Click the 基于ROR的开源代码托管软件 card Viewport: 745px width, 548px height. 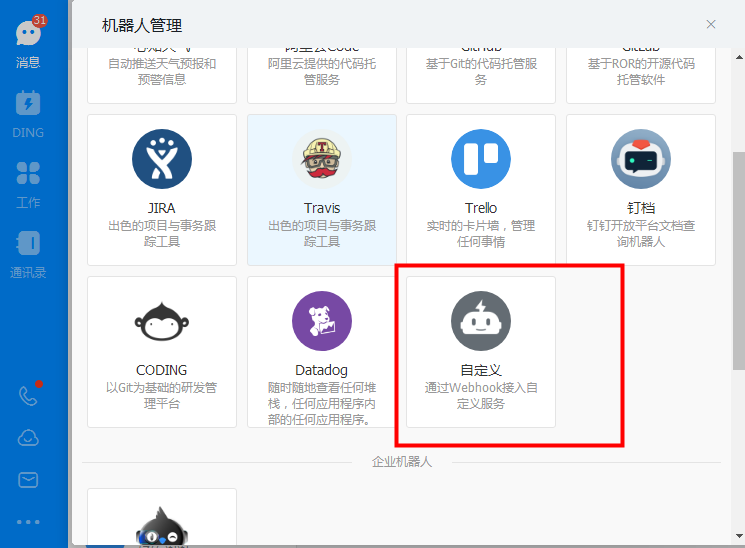pos(640,75)
